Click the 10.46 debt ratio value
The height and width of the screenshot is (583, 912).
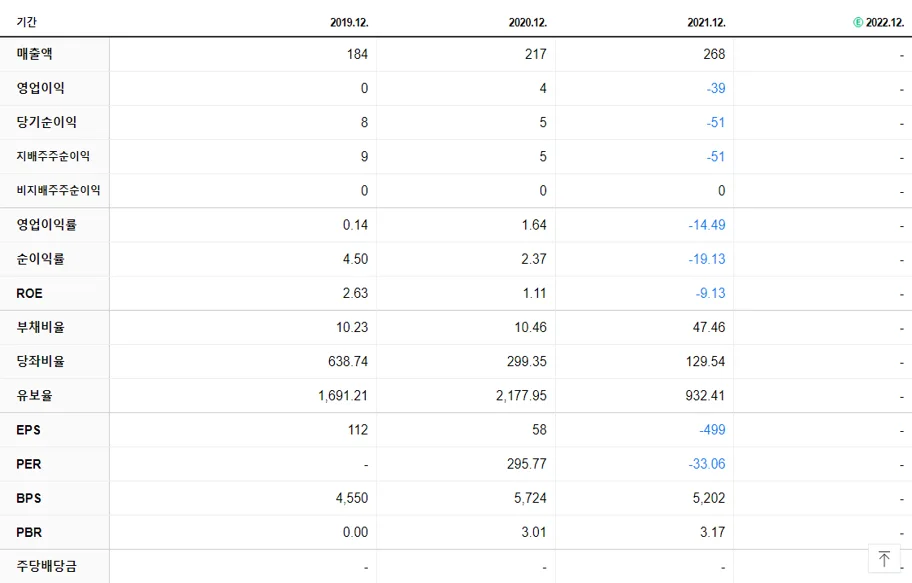(x=530, y=328)
